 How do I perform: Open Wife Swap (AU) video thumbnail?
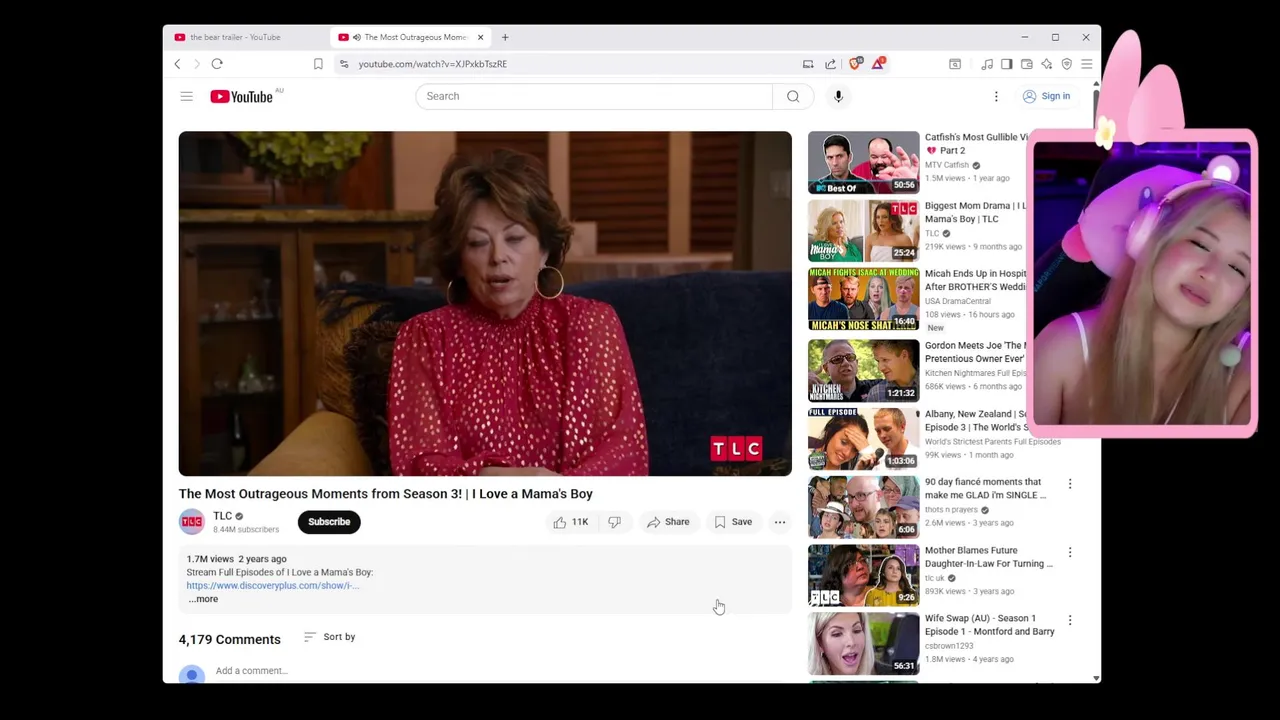click(x=864, y=643)
